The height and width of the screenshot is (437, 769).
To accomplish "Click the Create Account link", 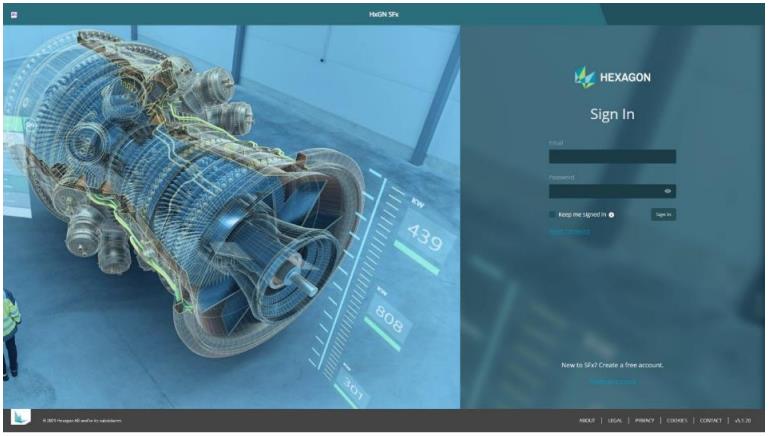I will (612, 381).
